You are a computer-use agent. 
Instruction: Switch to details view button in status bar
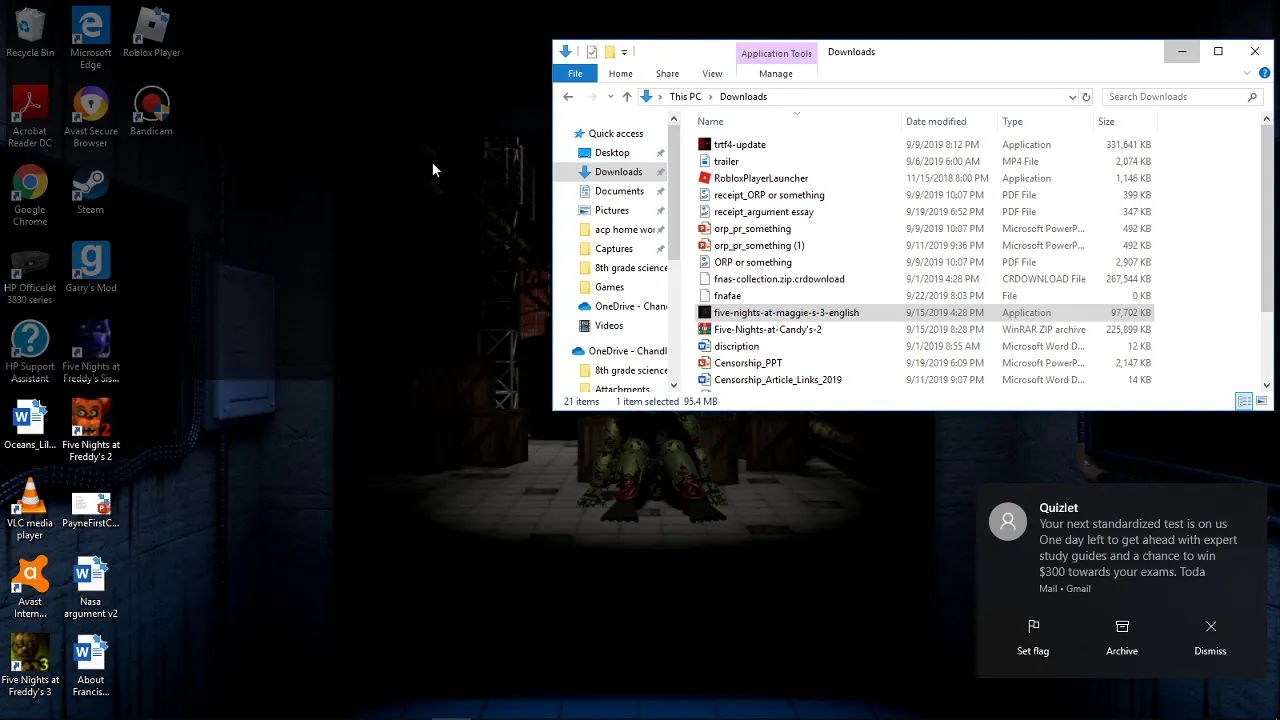coord(1244,401)
